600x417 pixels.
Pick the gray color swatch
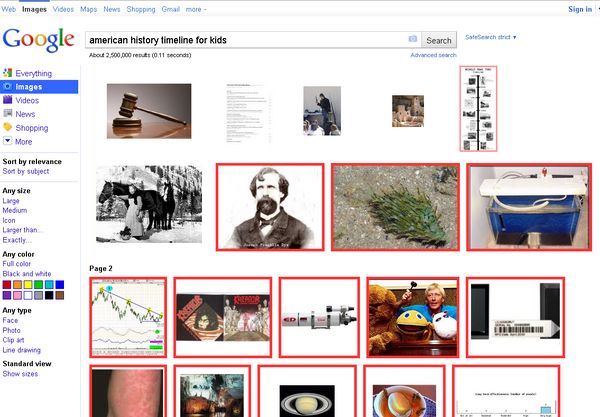(x=39, y=295)
